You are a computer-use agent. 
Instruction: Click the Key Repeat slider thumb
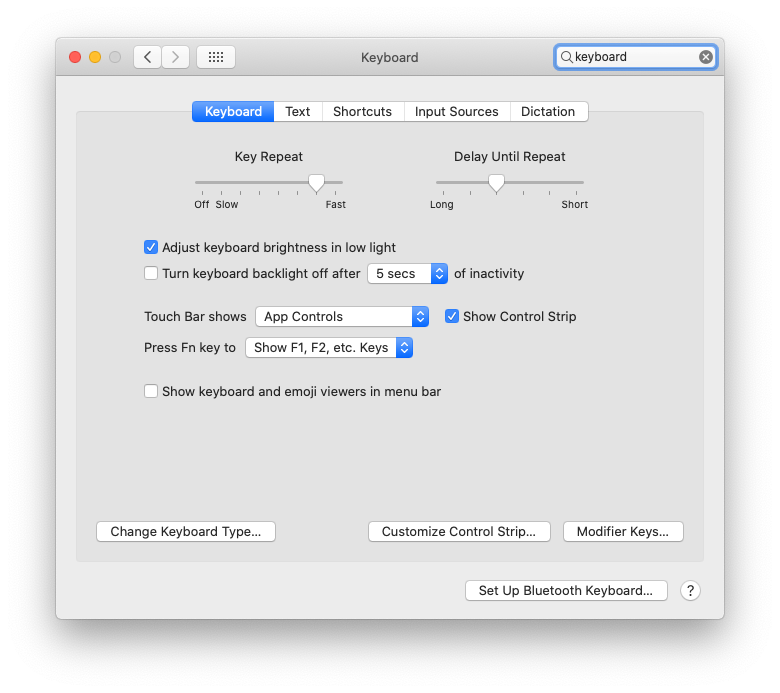(316, 183)
